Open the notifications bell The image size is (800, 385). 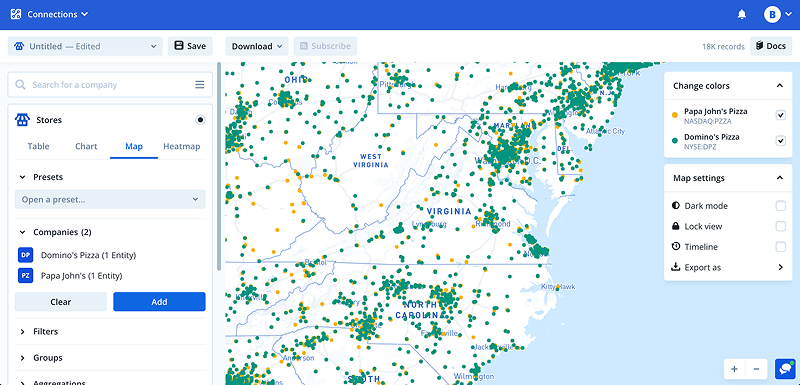click(742, 15)
